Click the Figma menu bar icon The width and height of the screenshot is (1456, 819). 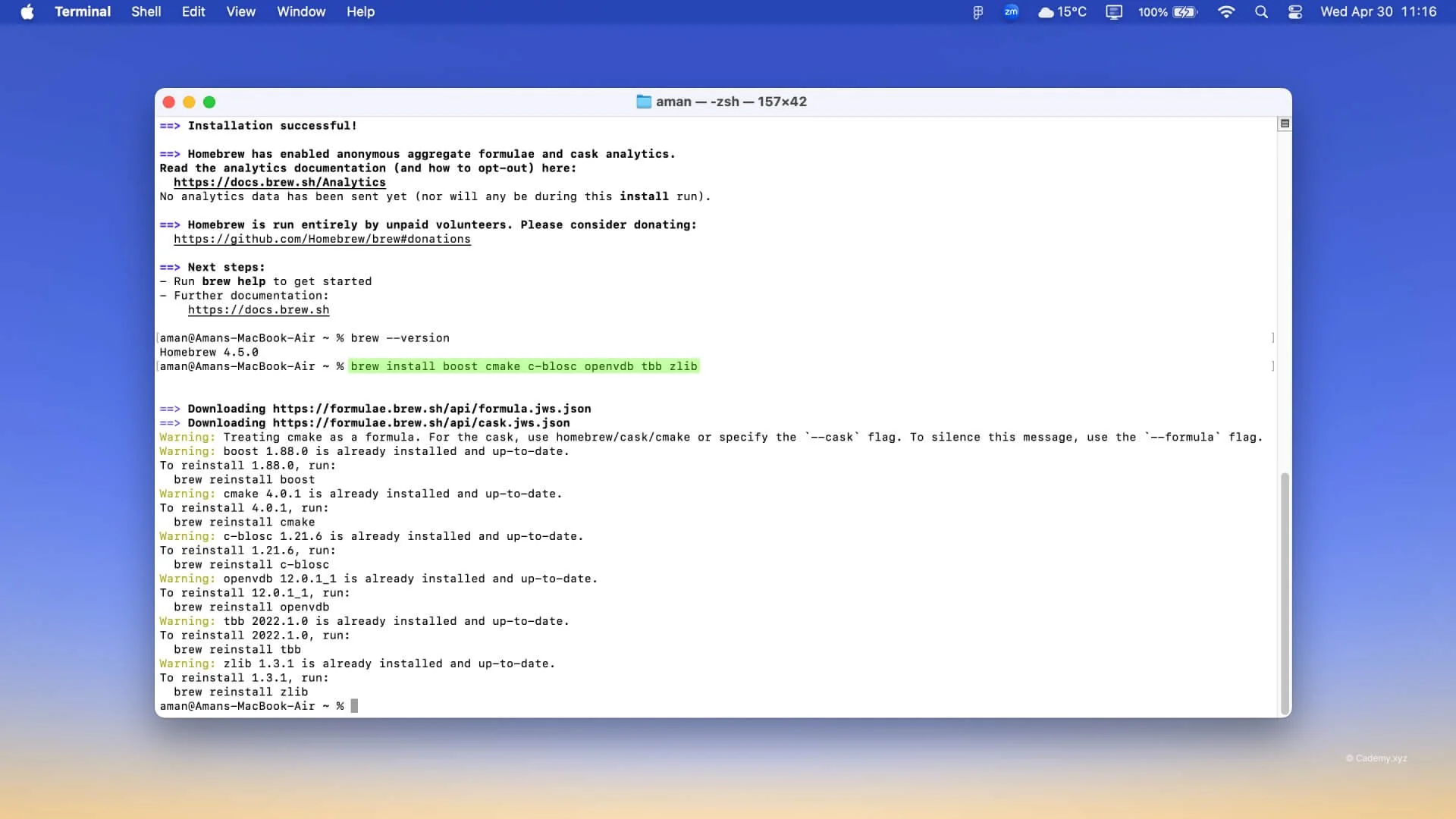point(977,11)
